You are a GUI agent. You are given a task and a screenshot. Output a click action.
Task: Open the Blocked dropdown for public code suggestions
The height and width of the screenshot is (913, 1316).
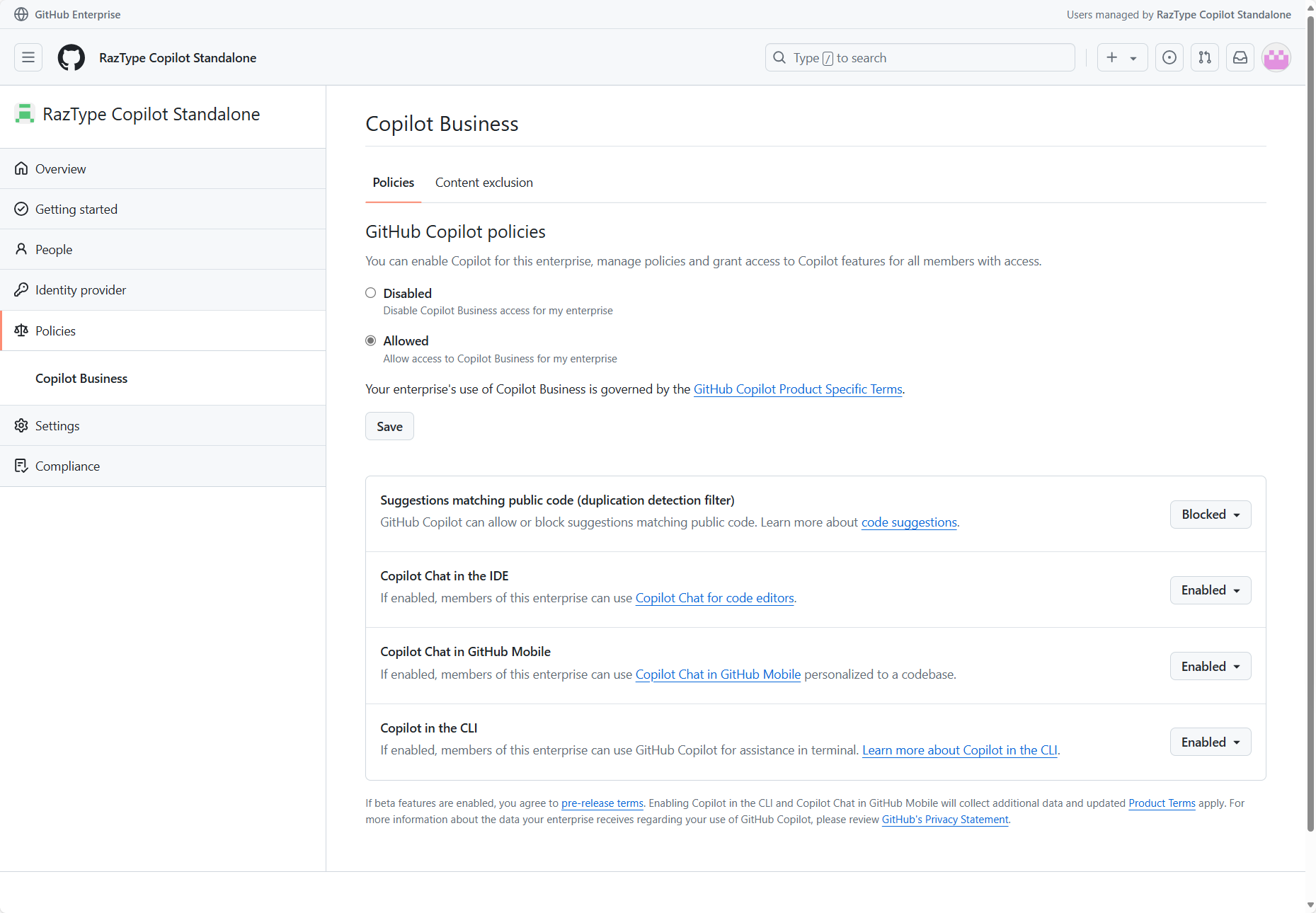[x=1210, y=514]
